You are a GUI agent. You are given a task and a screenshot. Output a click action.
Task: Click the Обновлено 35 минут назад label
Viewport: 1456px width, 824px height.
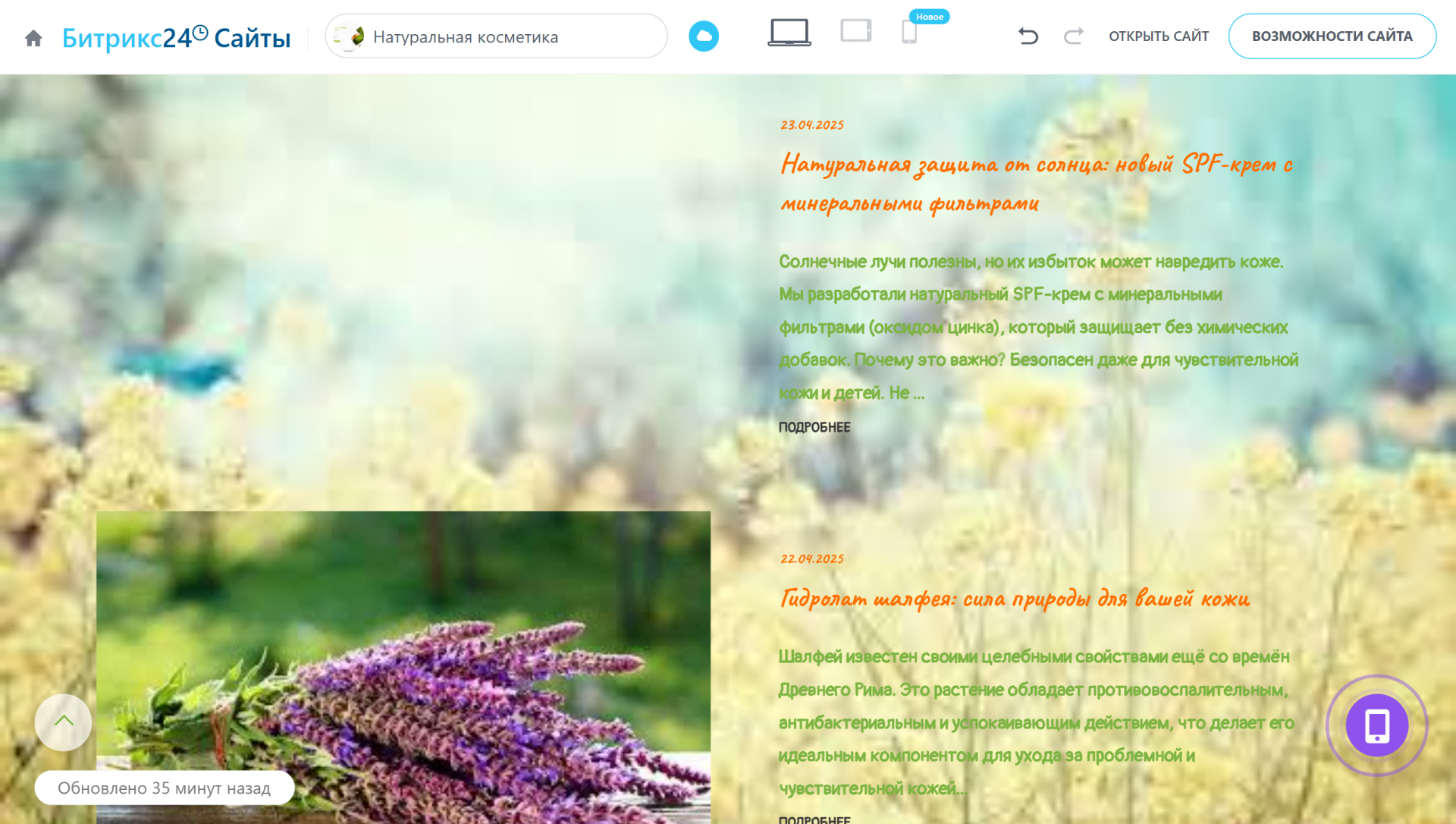(165, 788)
